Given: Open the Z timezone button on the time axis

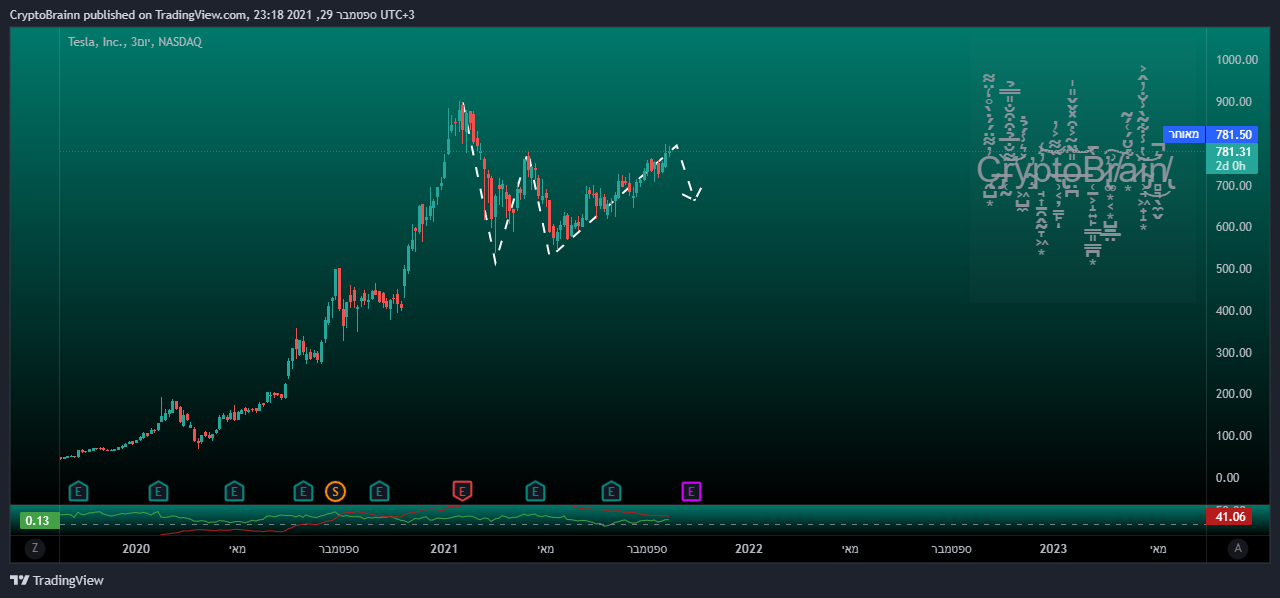Looking at the screenshot, I should 35,548.
